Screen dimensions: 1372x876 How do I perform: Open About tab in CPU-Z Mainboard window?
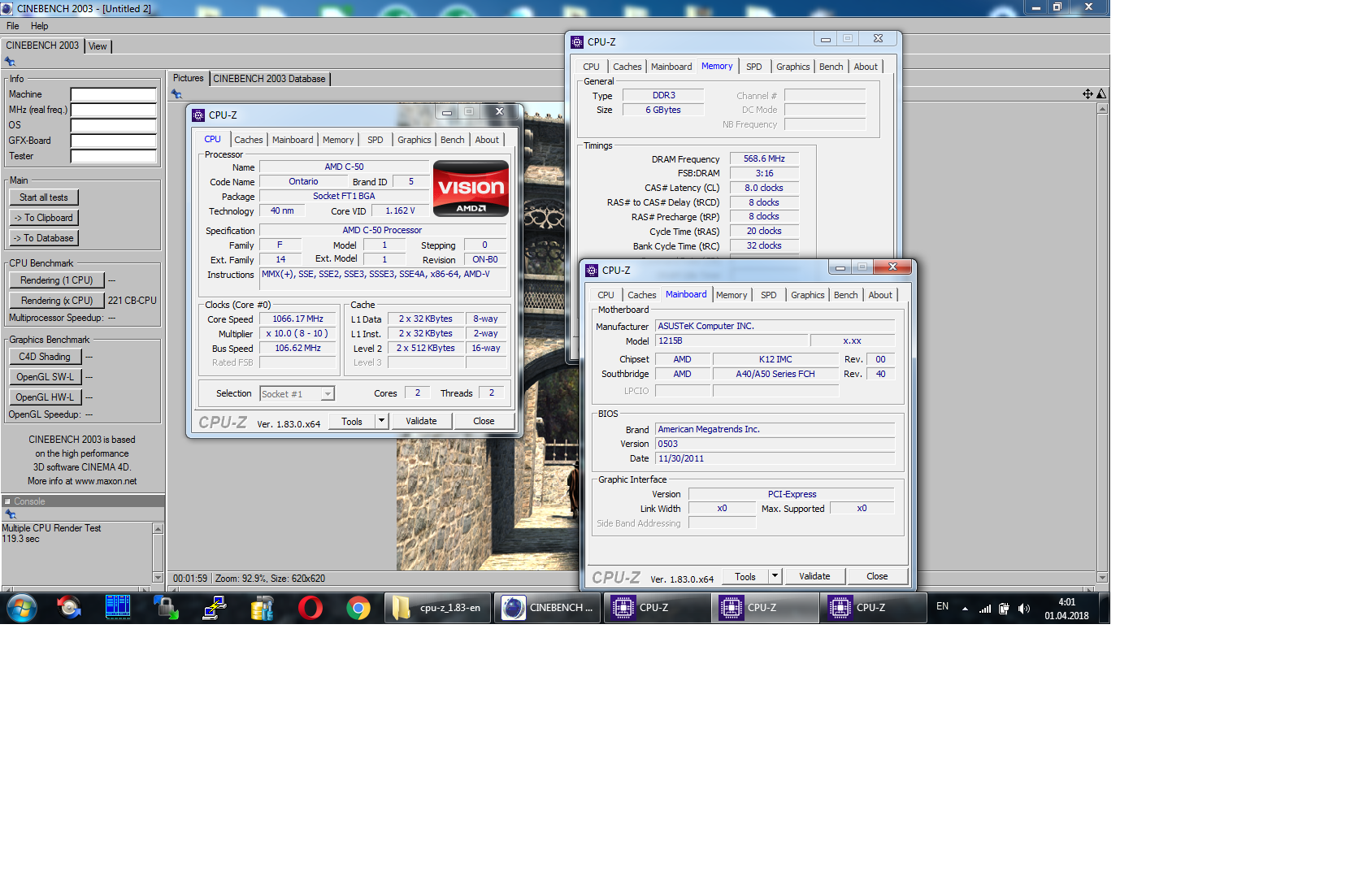tap(880, 295)
